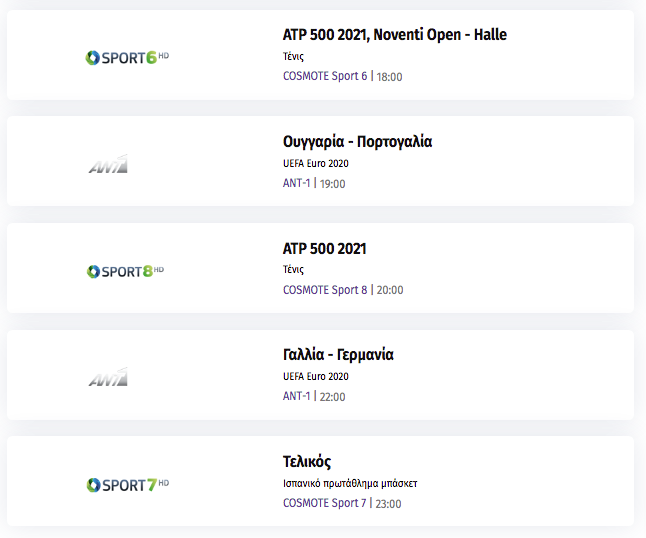Click the ANT1 logo beside Γαλλία - Γερμανία
This screenshot has width=646, height=538.
(x=108, y=377)
